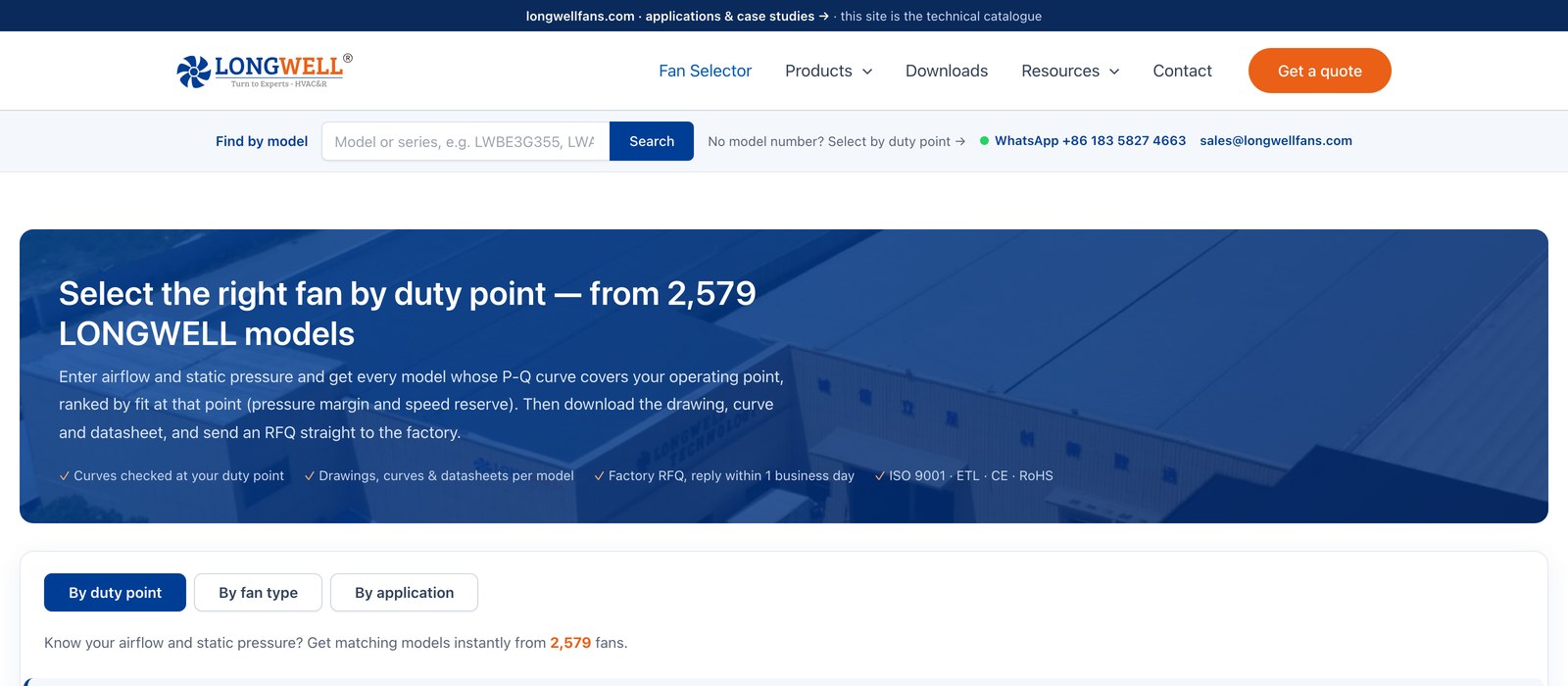Click the orange 2,579 fans count

[x=570, y=643]
